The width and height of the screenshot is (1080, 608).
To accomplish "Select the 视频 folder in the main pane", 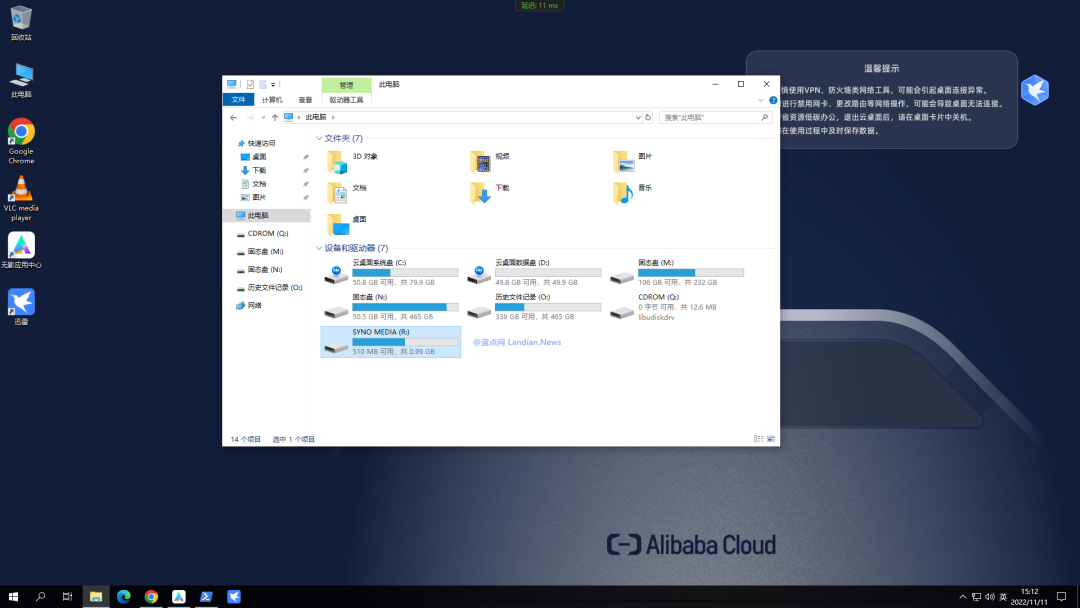I will click(x=490, y=162).
